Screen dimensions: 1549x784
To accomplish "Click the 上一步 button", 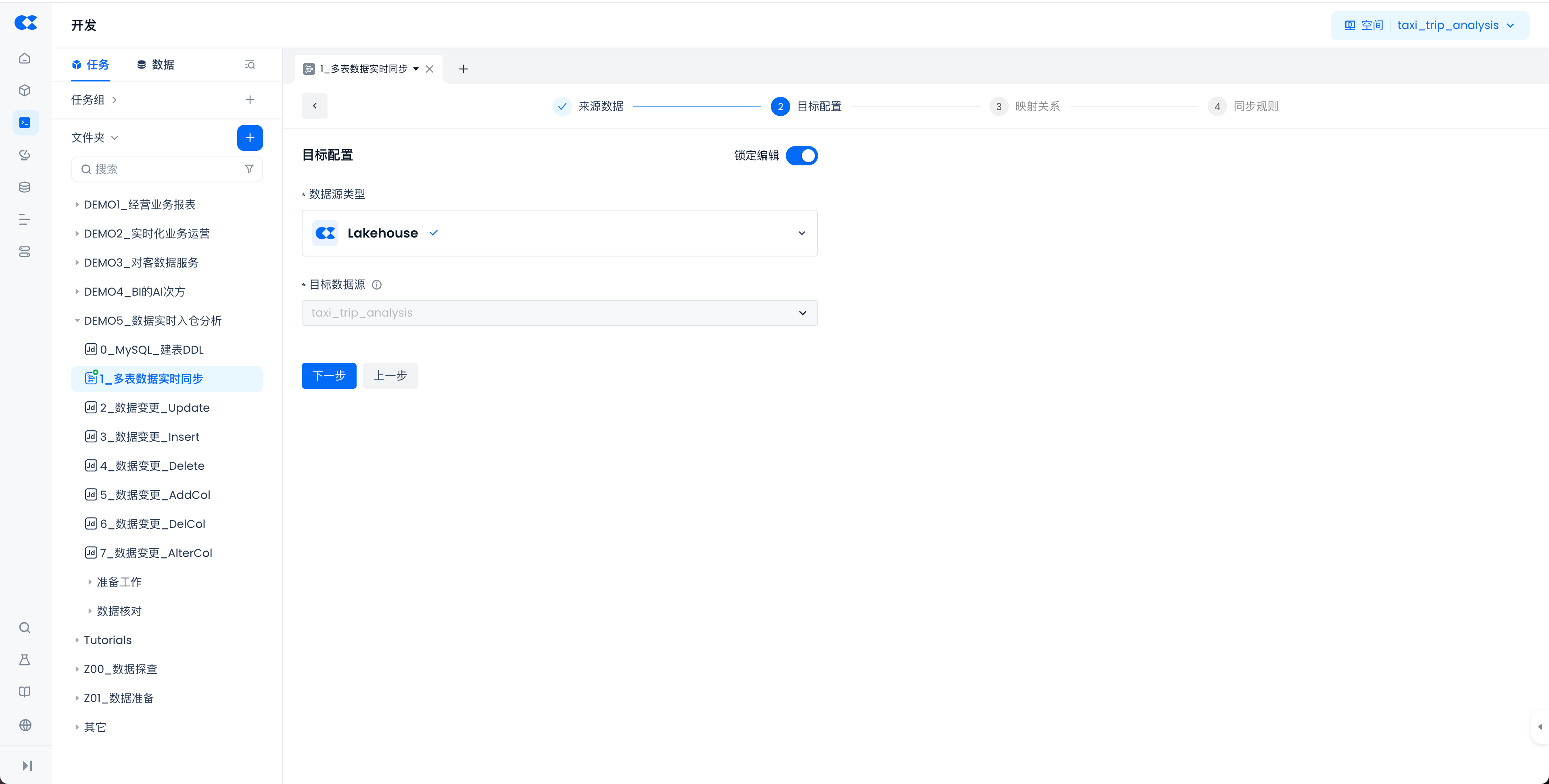I will [x=390, y=376].
